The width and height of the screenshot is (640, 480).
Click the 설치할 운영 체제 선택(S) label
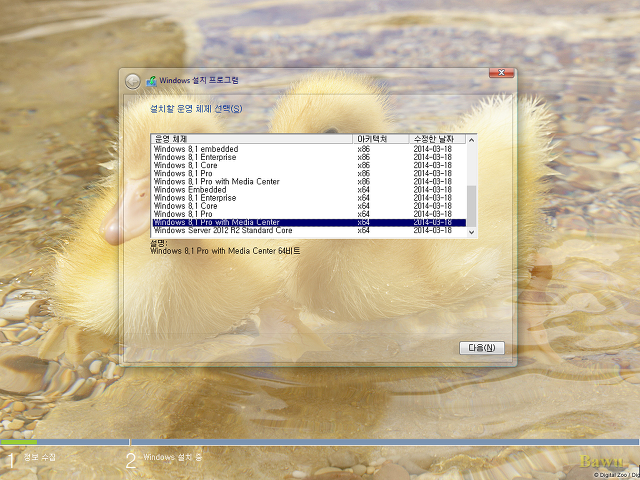coord(196,109)
